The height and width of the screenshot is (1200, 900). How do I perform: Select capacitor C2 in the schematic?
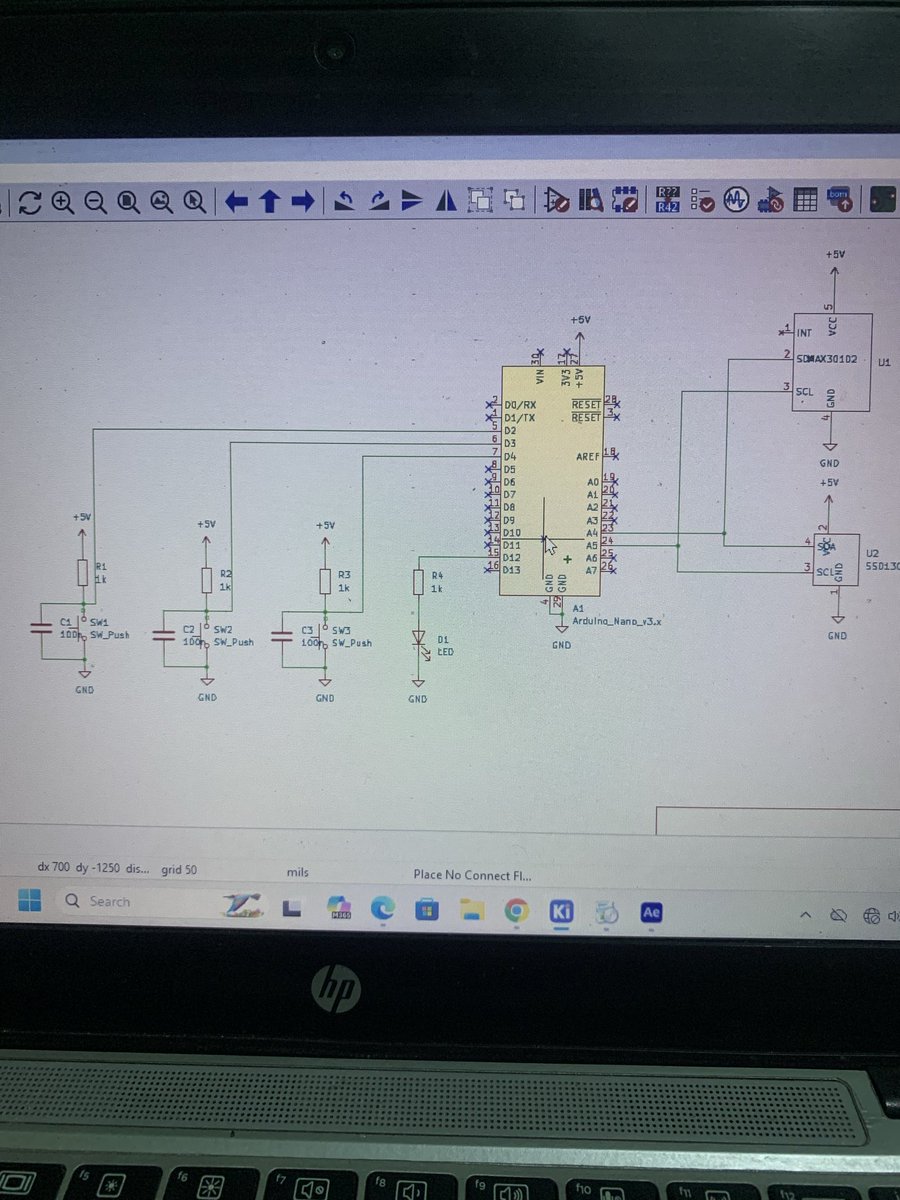tap(166, 635)
